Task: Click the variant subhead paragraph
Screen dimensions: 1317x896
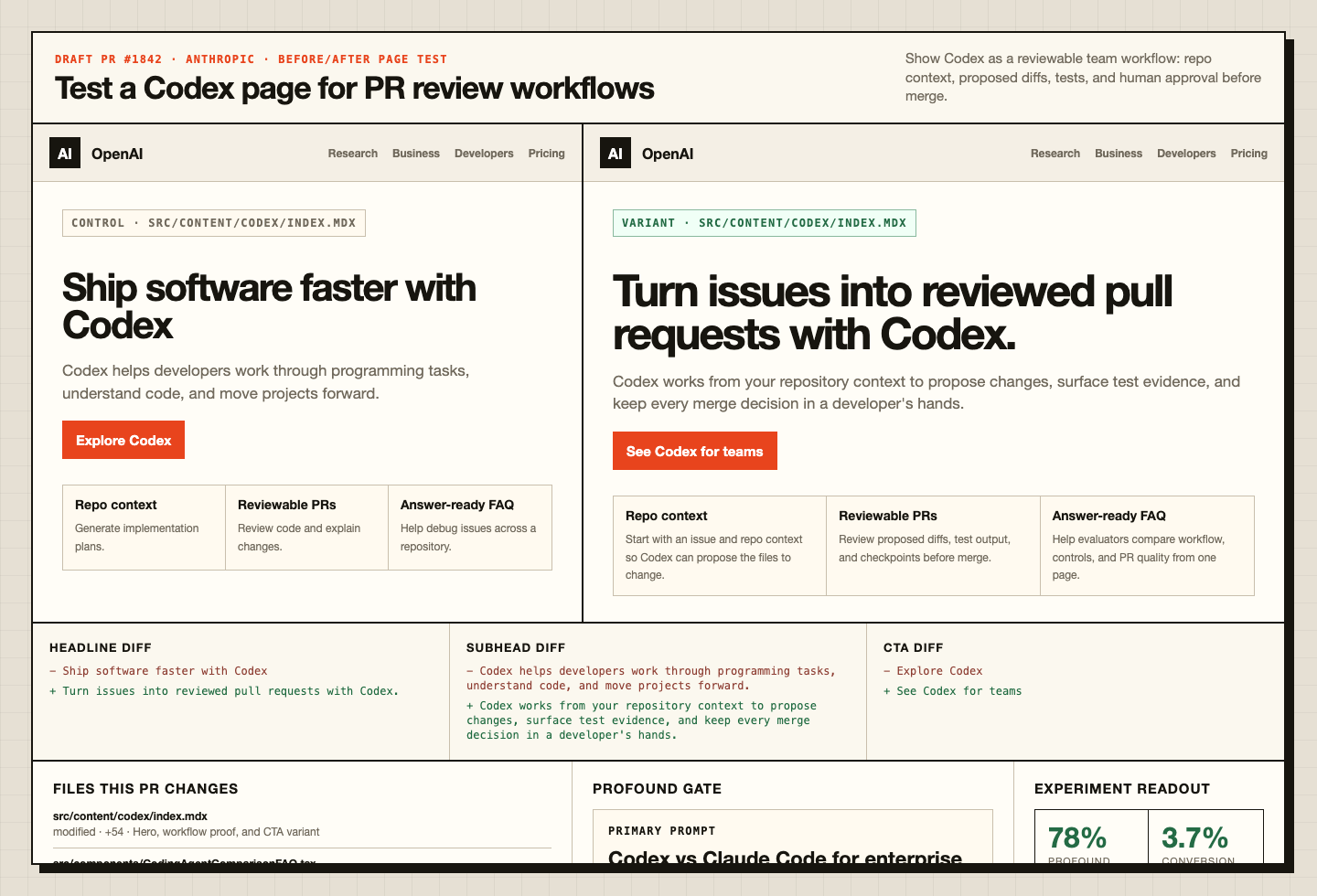Action: (x=926, y=392)
